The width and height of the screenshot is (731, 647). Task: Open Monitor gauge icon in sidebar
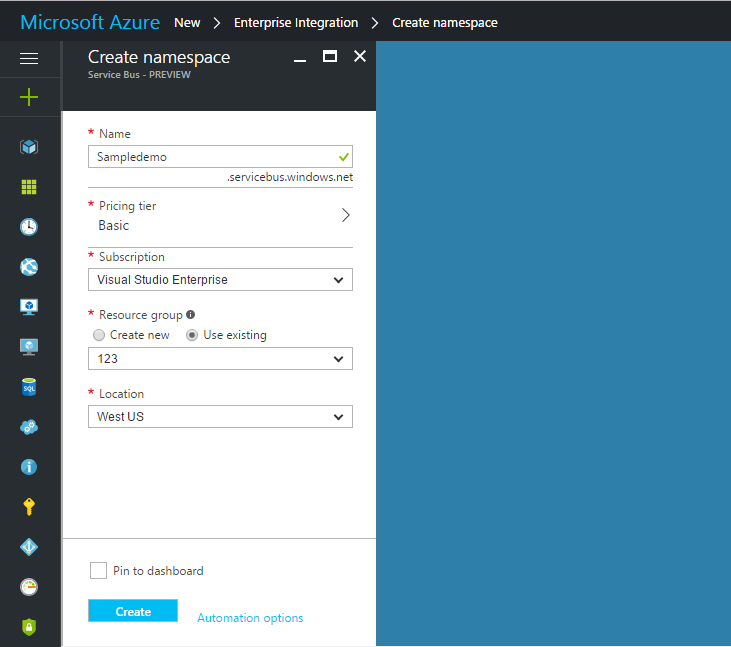point(29,587)
